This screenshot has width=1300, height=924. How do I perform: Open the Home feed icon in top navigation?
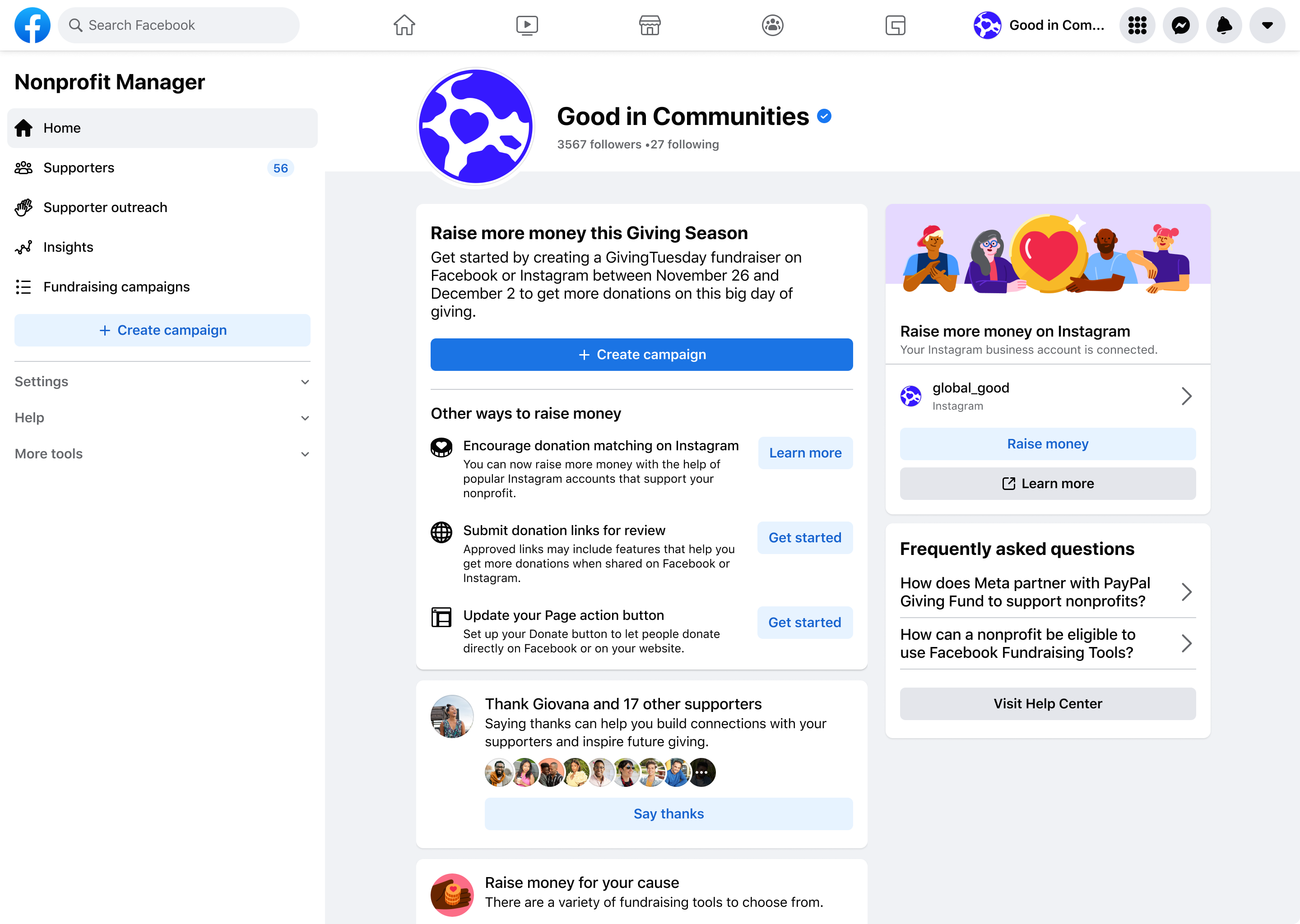[x=404, y=25]
